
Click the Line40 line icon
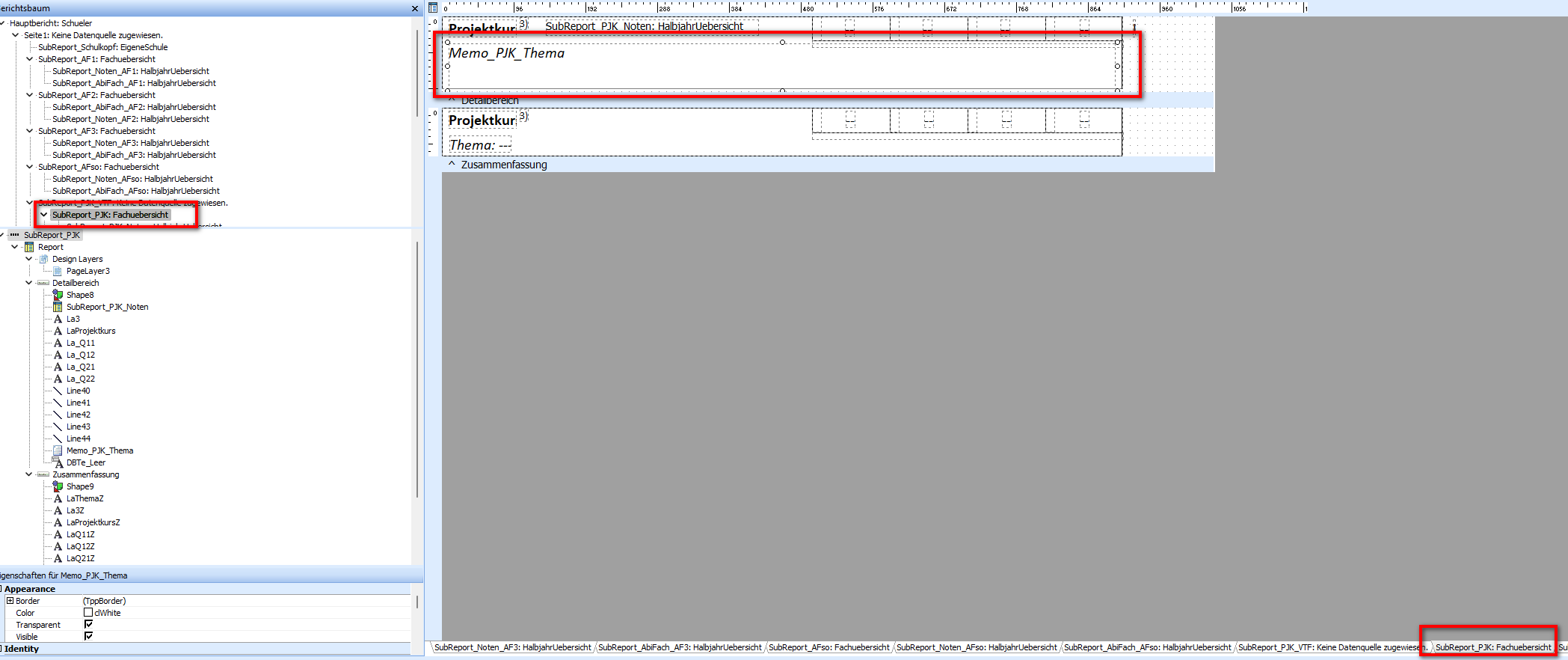point(58,391)
